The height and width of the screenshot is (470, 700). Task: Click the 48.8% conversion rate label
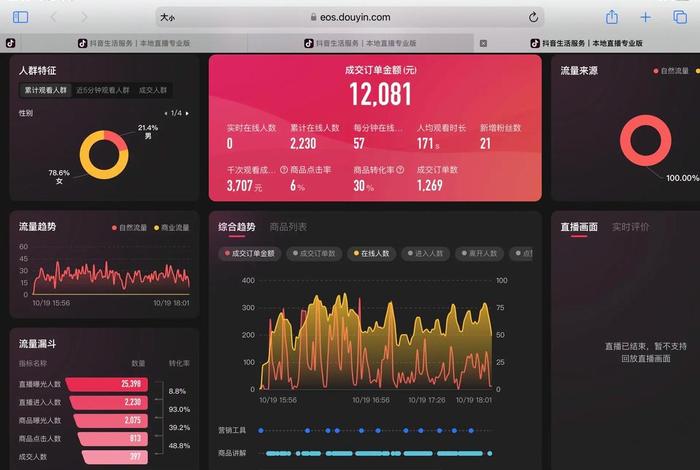(179, 445)
